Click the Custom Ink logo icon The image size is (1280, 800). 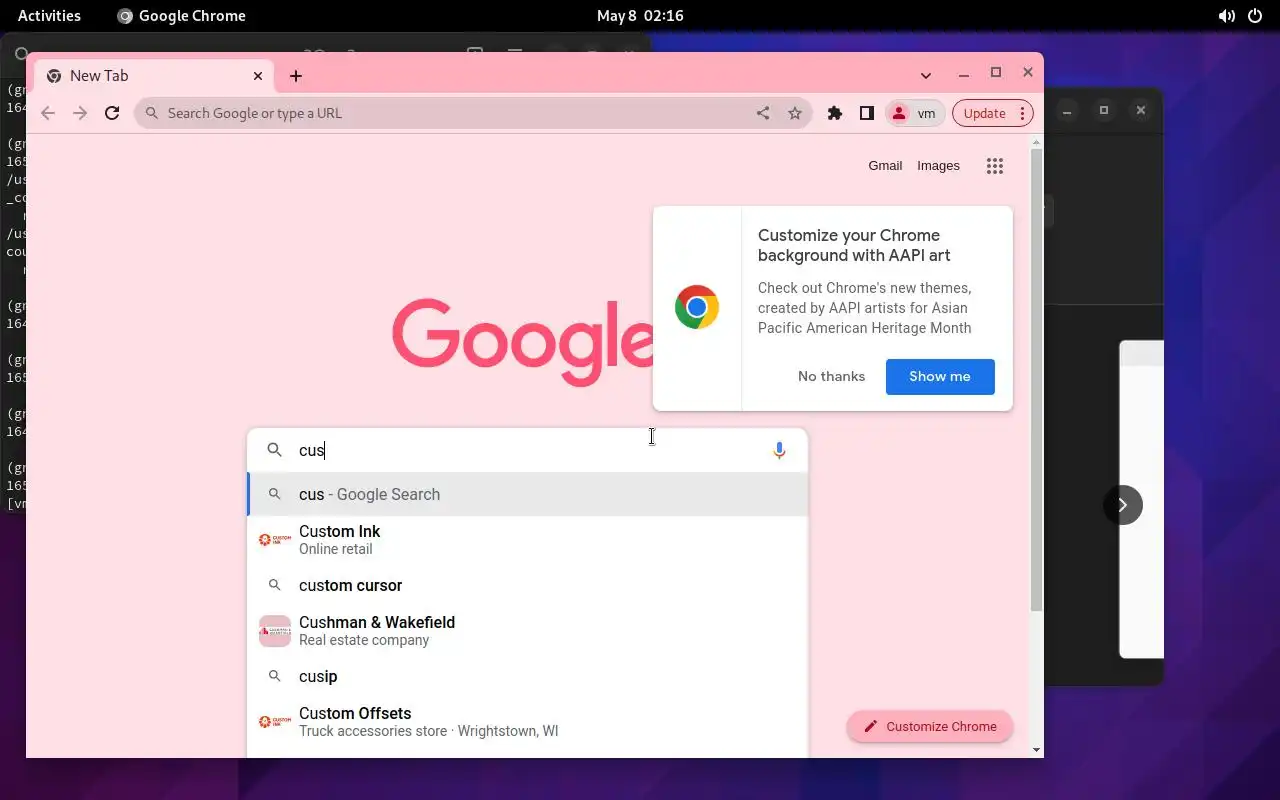[x=275, y=540]
